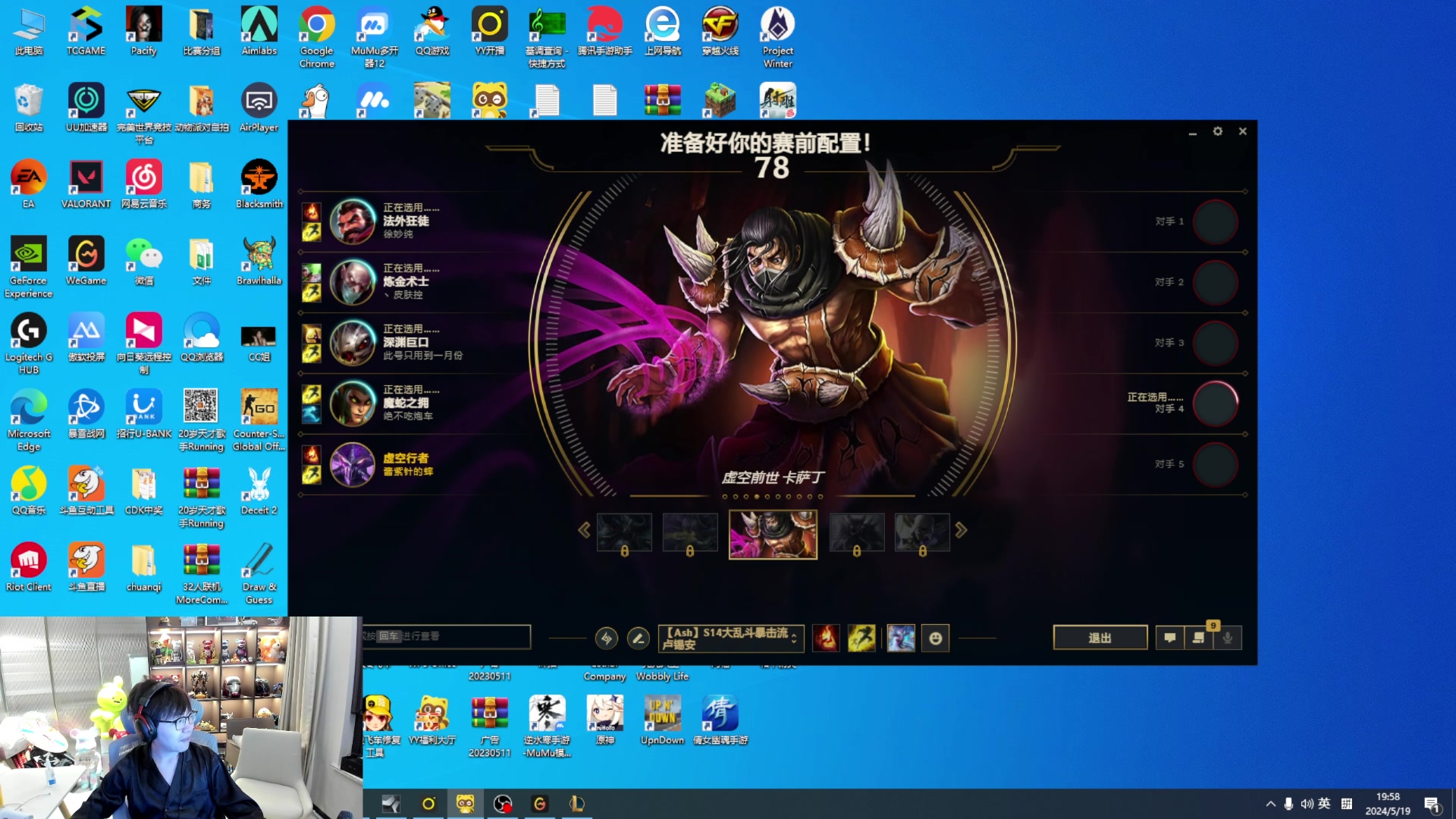This screenshot has width=1456, height=819.
Task: Show previous skins with left arrow
Action: pyautogui.click(x=584, y=530)
